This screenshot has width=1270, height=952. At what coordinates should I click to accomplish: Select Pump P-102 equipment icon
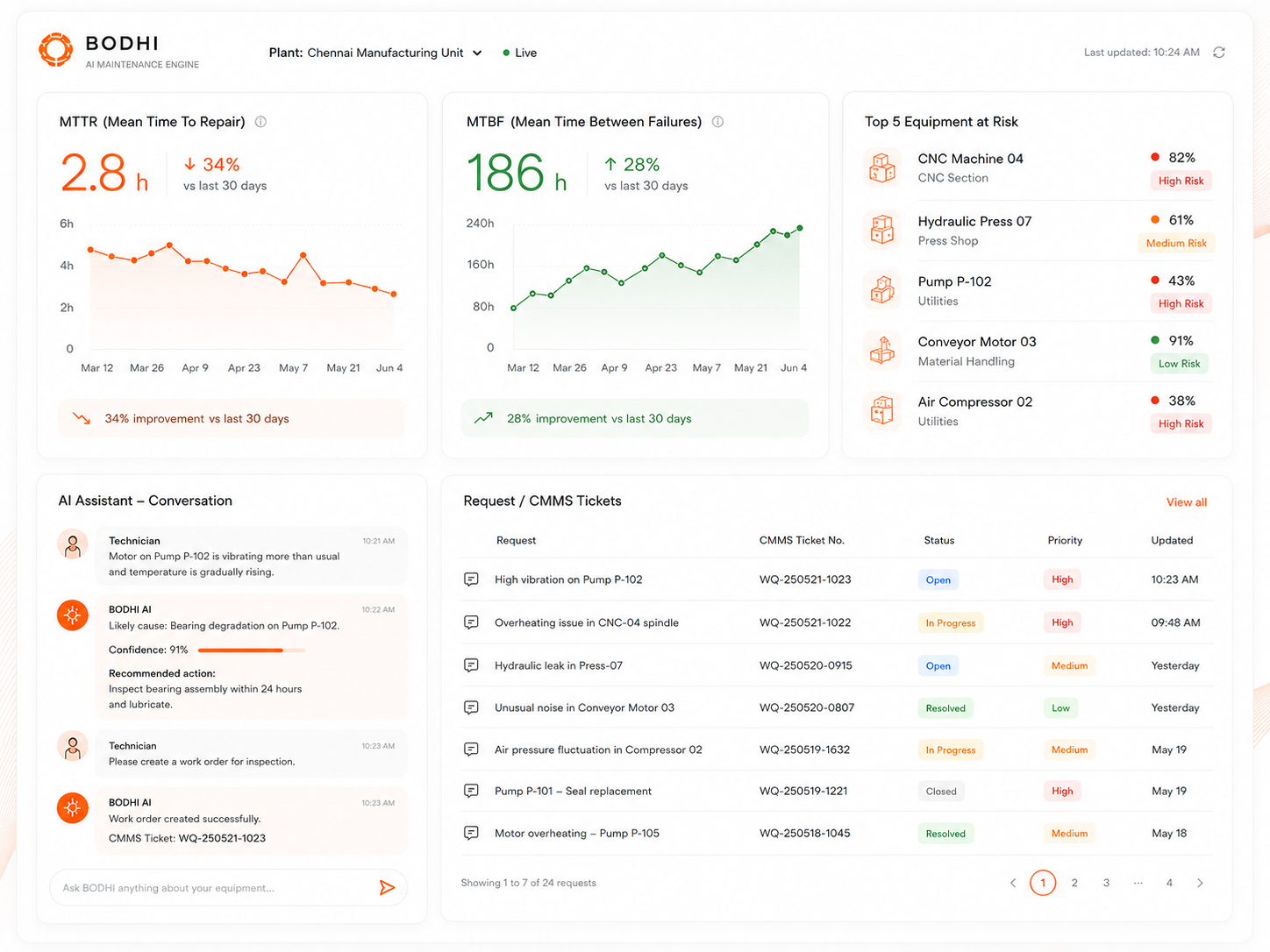[882, 290]
